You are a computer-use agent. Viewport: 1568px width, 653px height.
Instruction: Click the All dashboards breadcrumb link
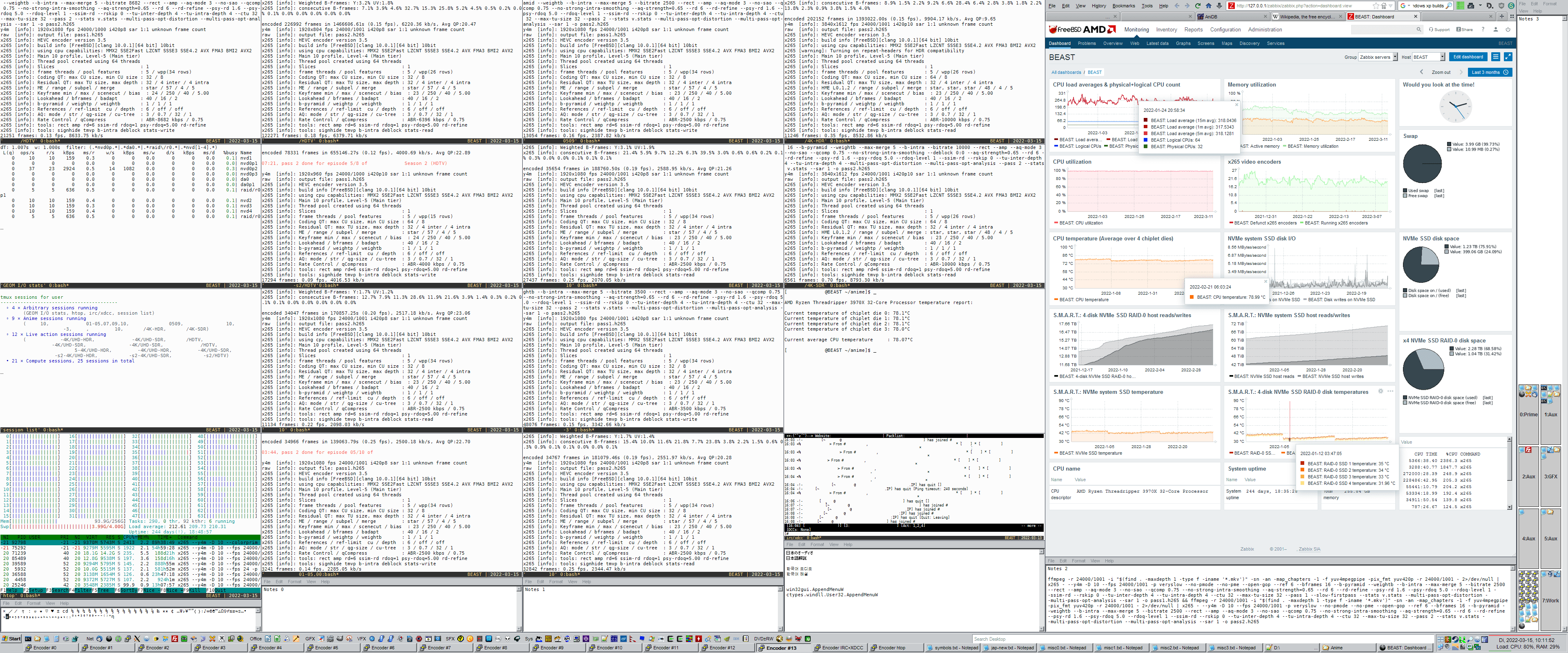pyautogui.click(x=1067, y=72)
